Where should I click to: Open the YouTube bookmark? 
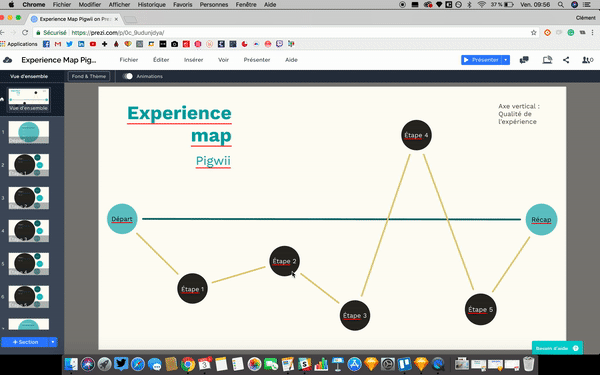[x=93, y=44]
